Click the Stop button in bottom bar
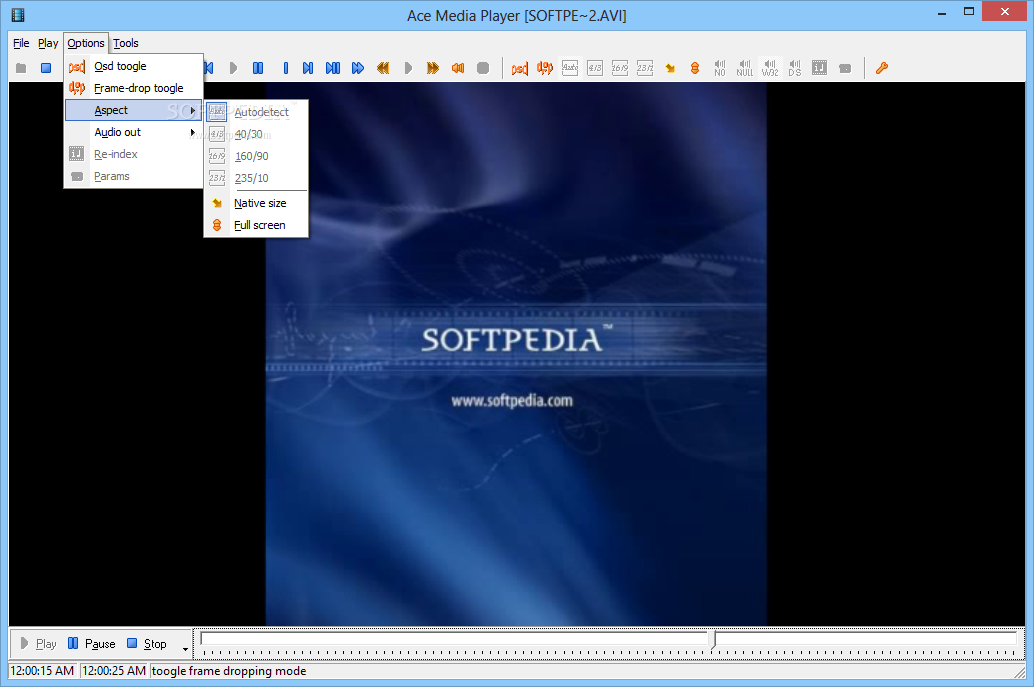 pos(146,643)
